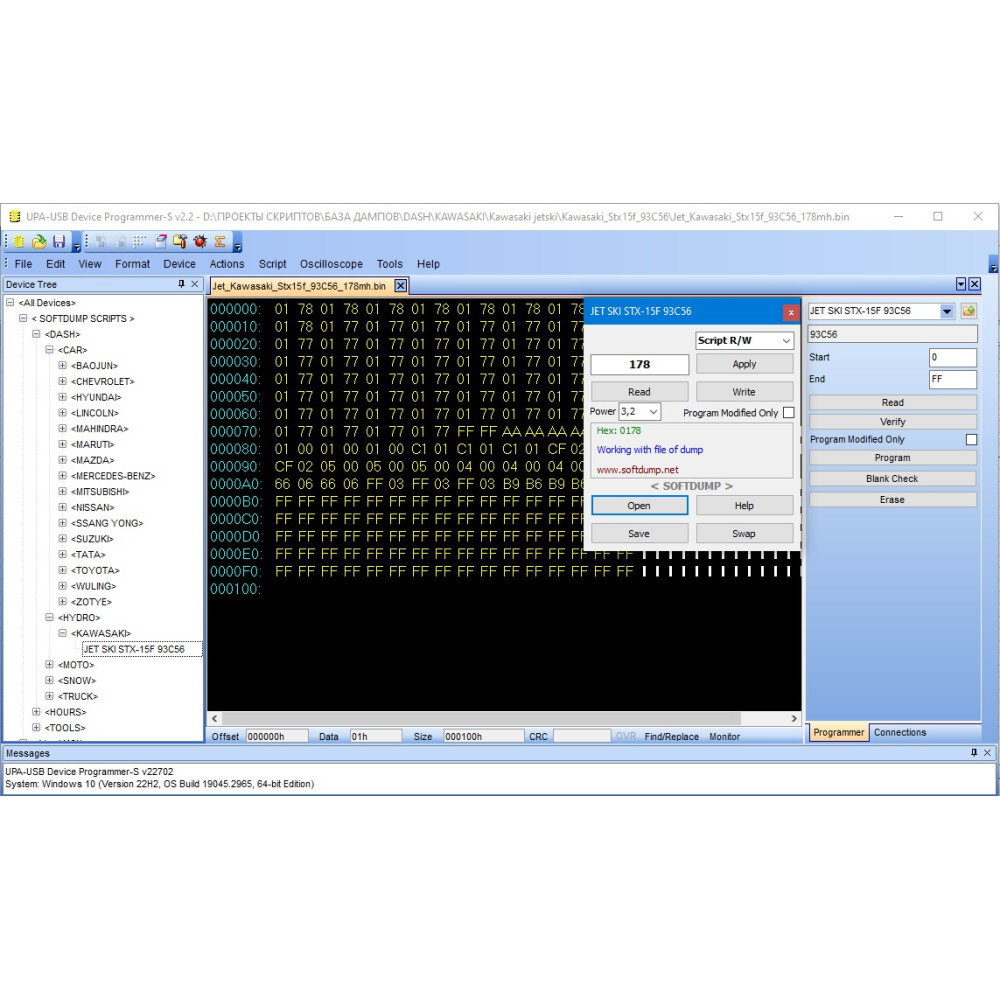
Task: Collapse the <HYDRO> tree node
Action: [49, 617]
